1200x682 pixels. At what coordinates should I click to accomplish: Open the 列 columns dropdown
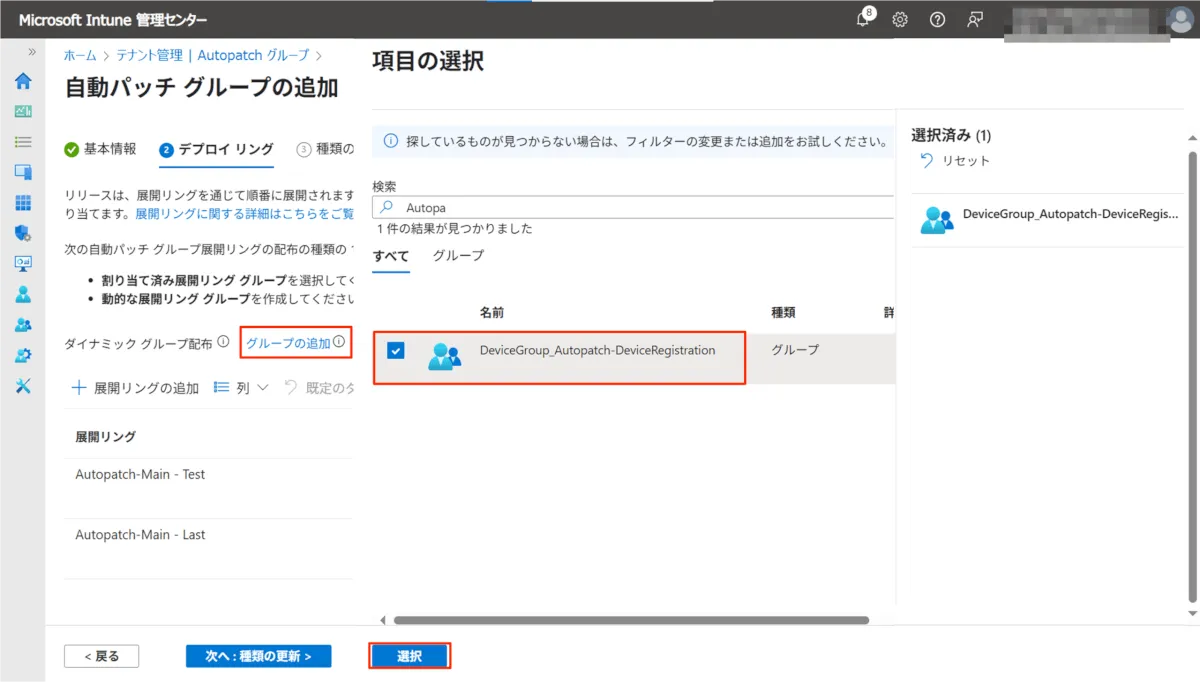(x=241, y=388)
